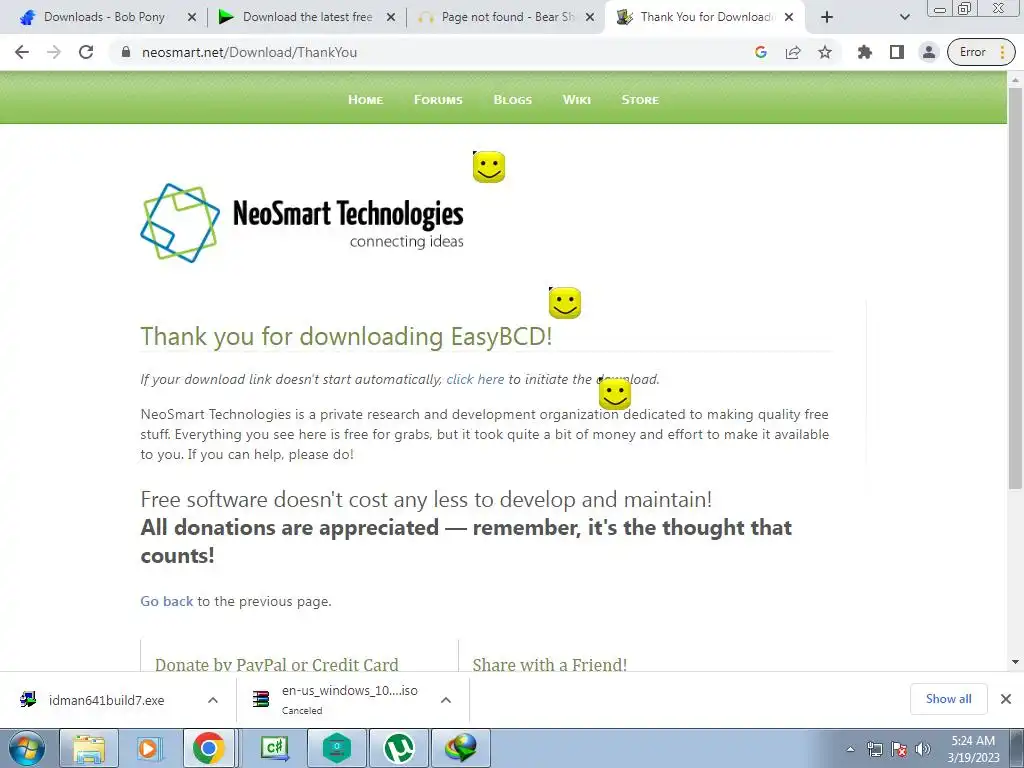This screenshot has height=768, width=1024.
Task: Click the smiley face above Thank you heading
Action: [565, 303]
